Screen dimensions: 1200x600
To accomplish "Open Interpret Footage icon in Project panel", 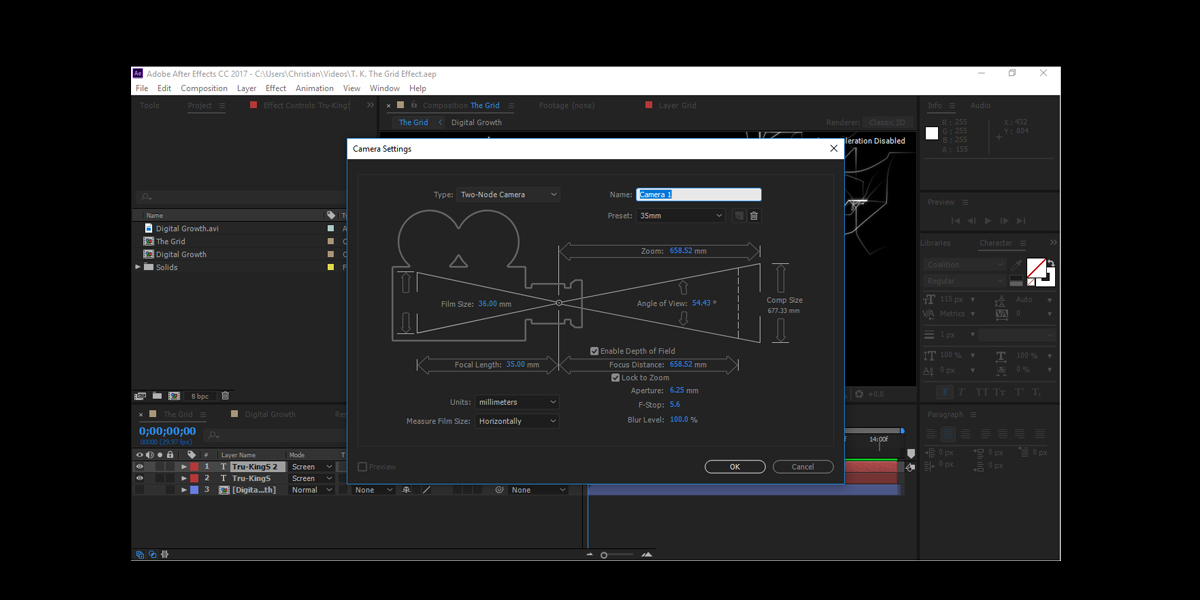I will click(140, 396).
